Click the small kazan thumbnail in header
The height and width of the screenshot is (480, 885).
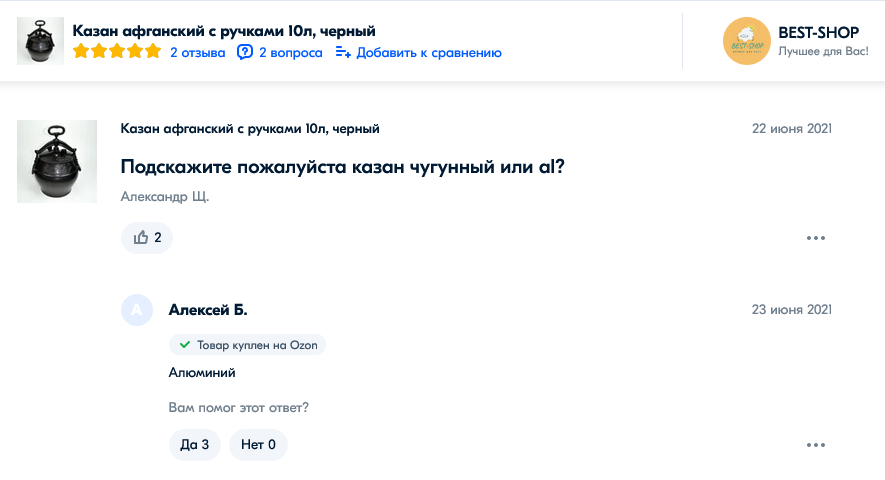click(x=41, y=41)
